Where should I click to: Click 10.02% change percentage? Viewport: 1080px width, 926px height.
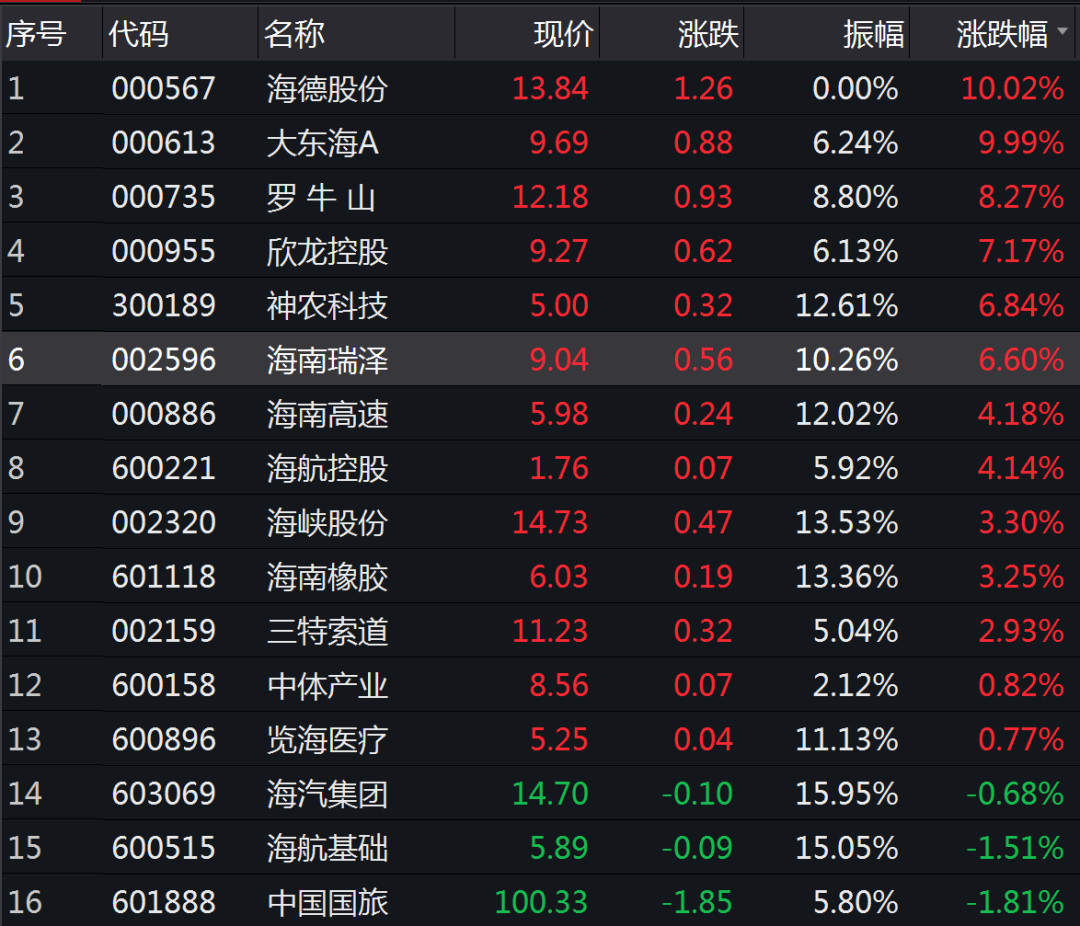coord(1012,89)
